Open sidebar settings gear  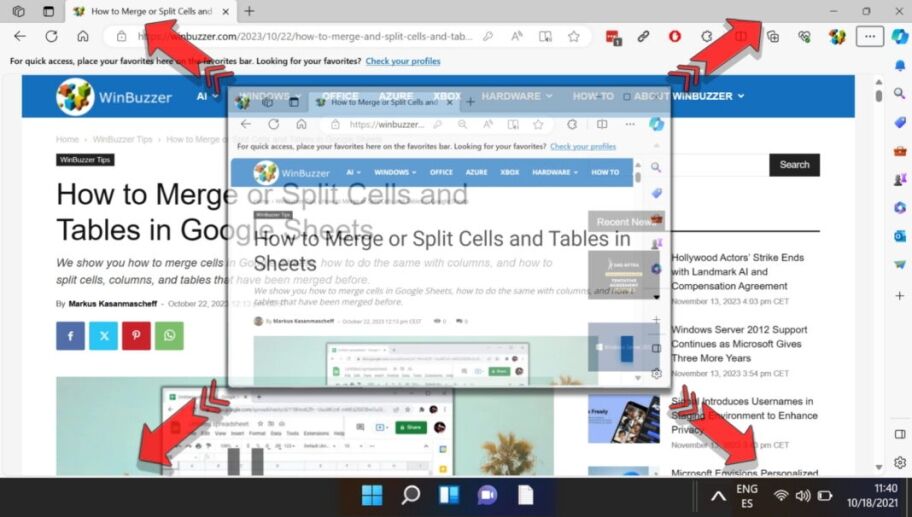[900, 462]
